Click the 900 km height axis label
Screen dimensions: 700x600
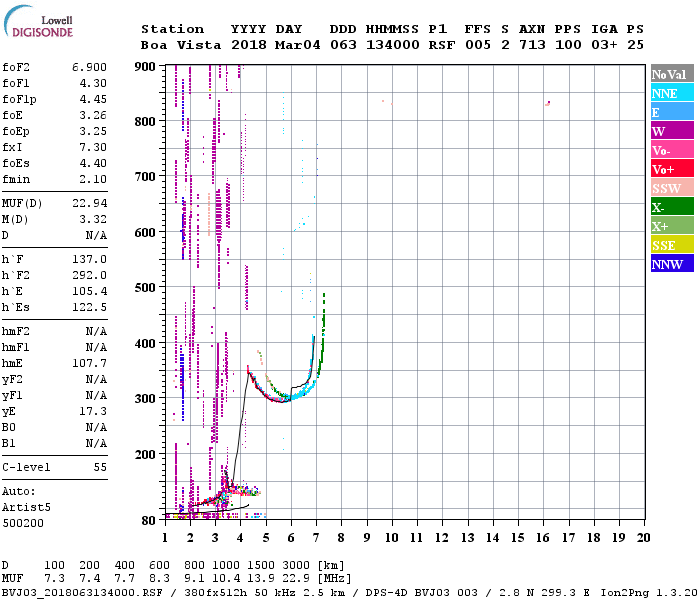coord(145,67)
